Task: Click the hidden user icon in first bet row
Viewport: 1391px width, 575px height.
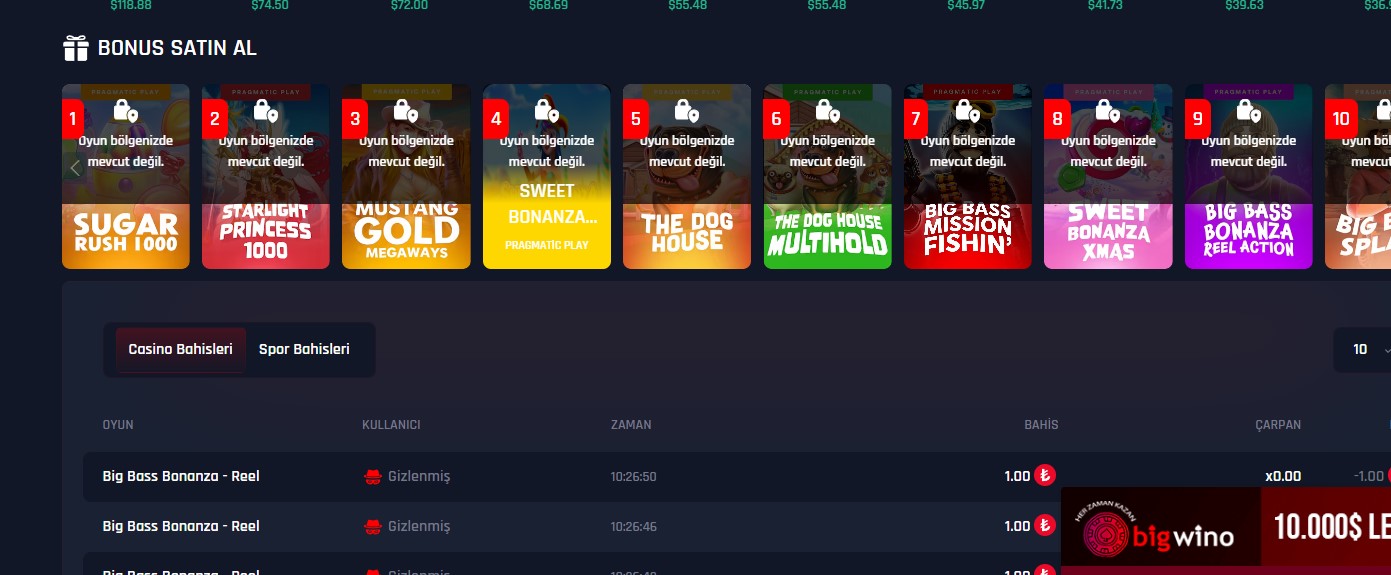Action: [x=373, y=477]
